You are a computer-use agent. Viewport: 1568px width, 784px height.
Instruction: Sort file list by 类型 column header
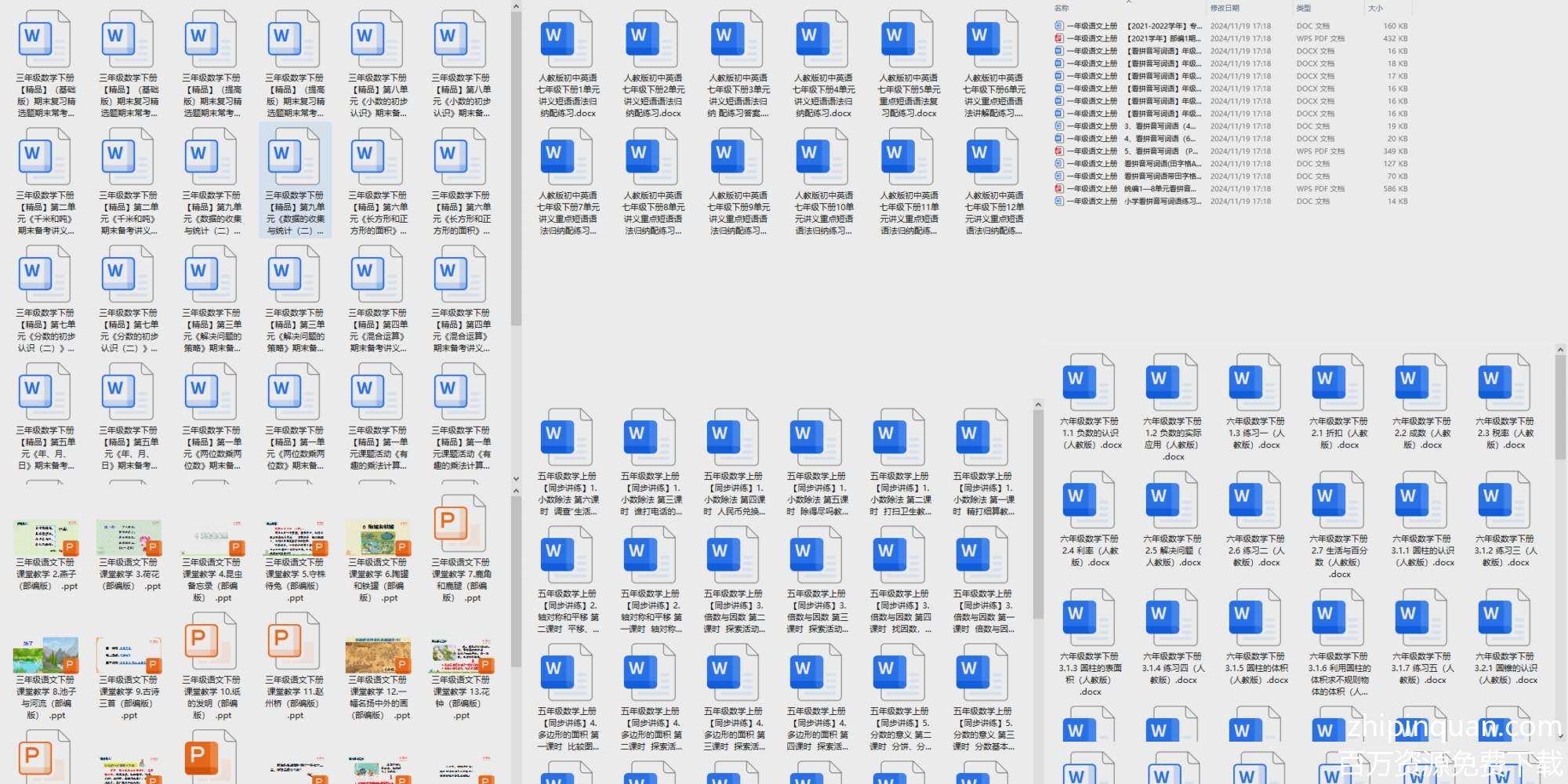[x=1304, y=8]
